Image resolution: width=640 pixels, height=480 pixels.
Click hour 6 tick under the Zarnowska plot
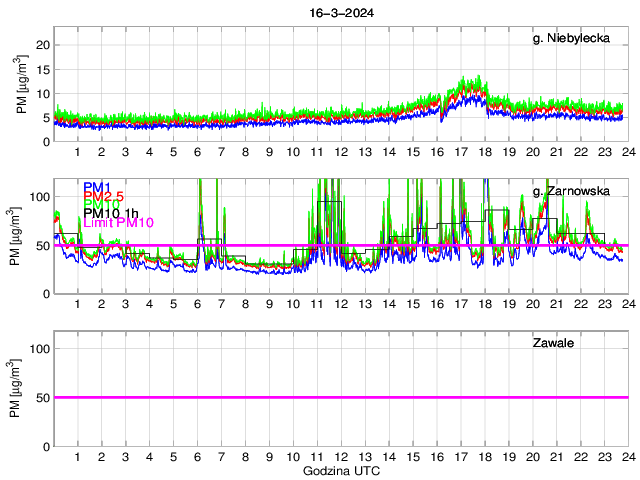point(197,304)
